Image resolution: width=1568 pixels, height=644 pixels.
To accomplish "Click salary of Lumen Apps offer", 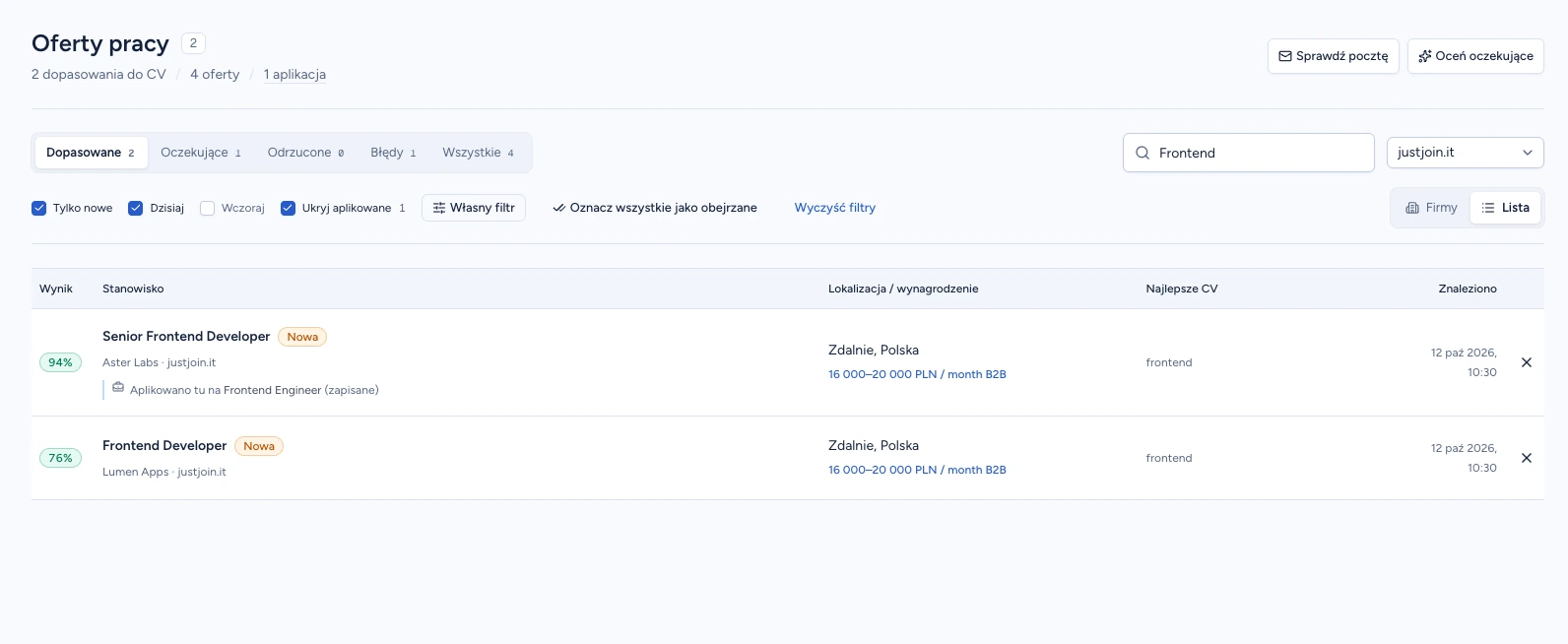I will pyautogui.click(x=917, y=470).
